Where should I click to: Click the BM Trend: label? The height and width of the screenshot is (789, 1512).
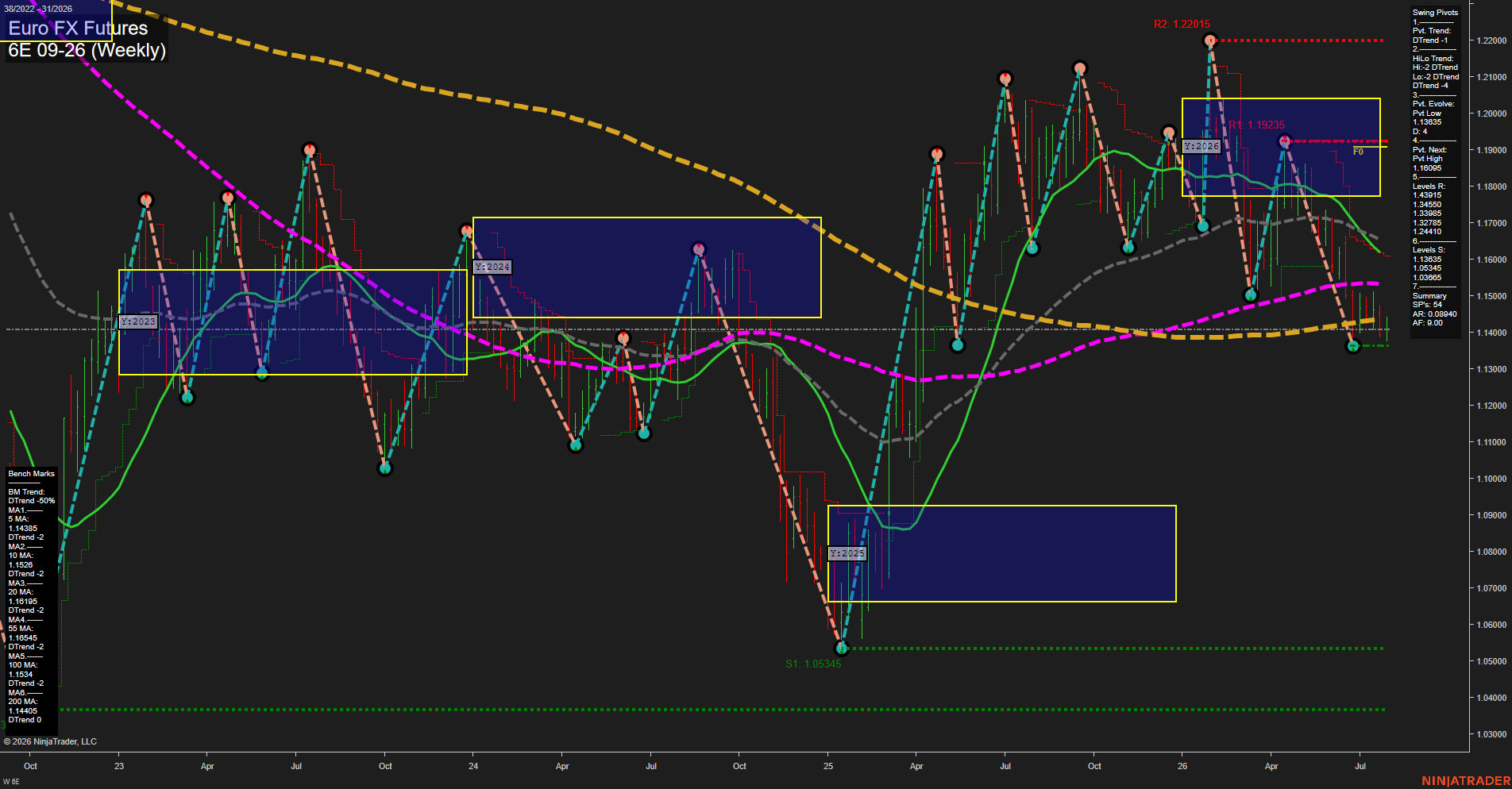pyautogui.click(x=26, y=492)
